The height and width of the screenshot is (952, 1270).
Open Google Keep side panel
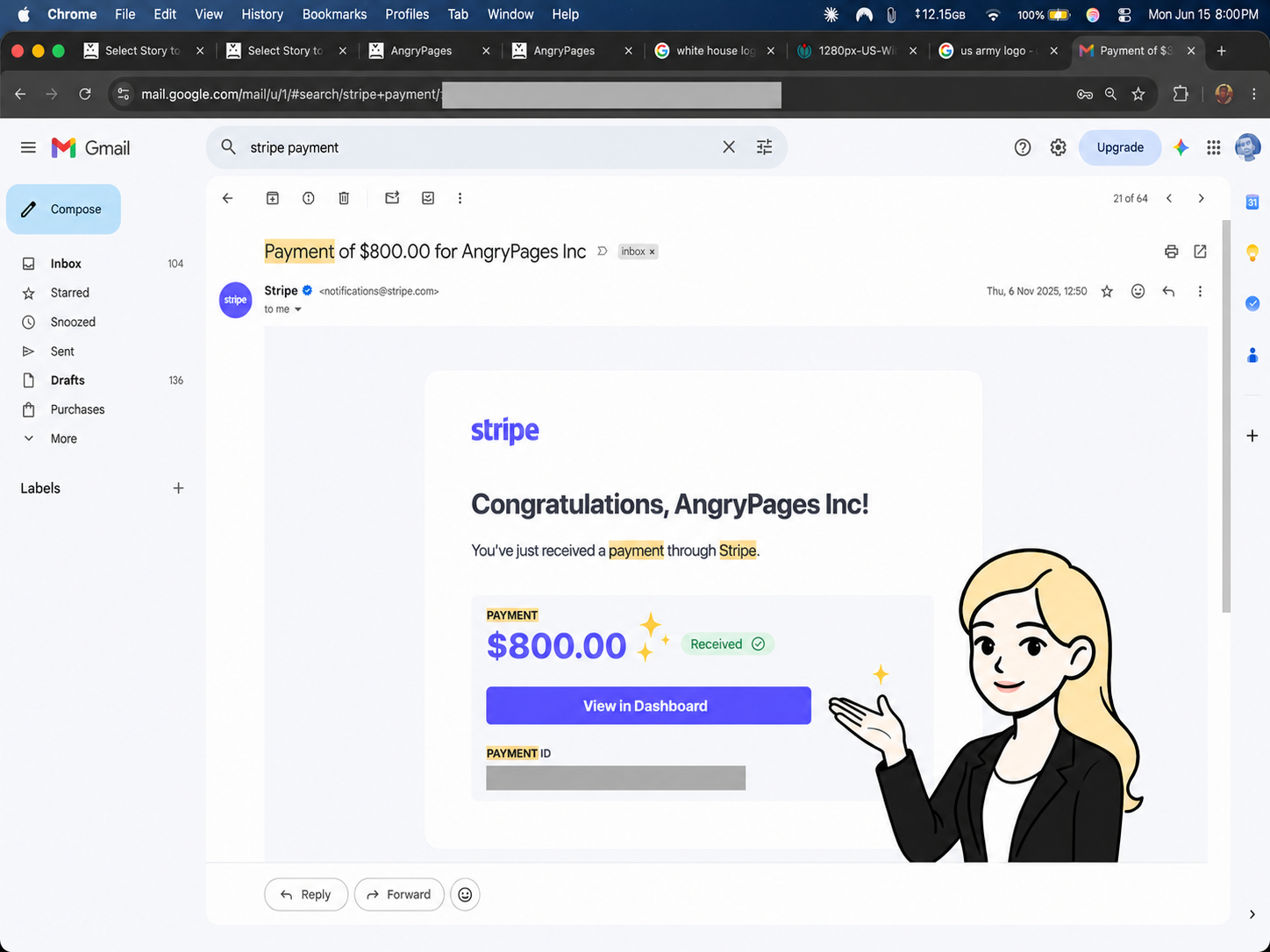[1252, 252]
